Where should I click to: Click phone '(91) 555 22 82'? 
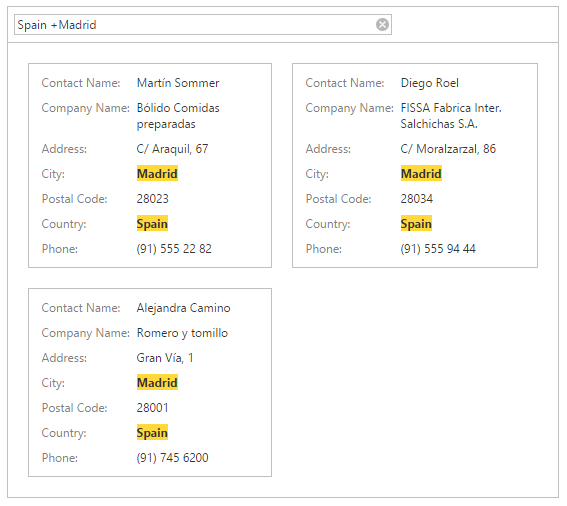[174, 248]
